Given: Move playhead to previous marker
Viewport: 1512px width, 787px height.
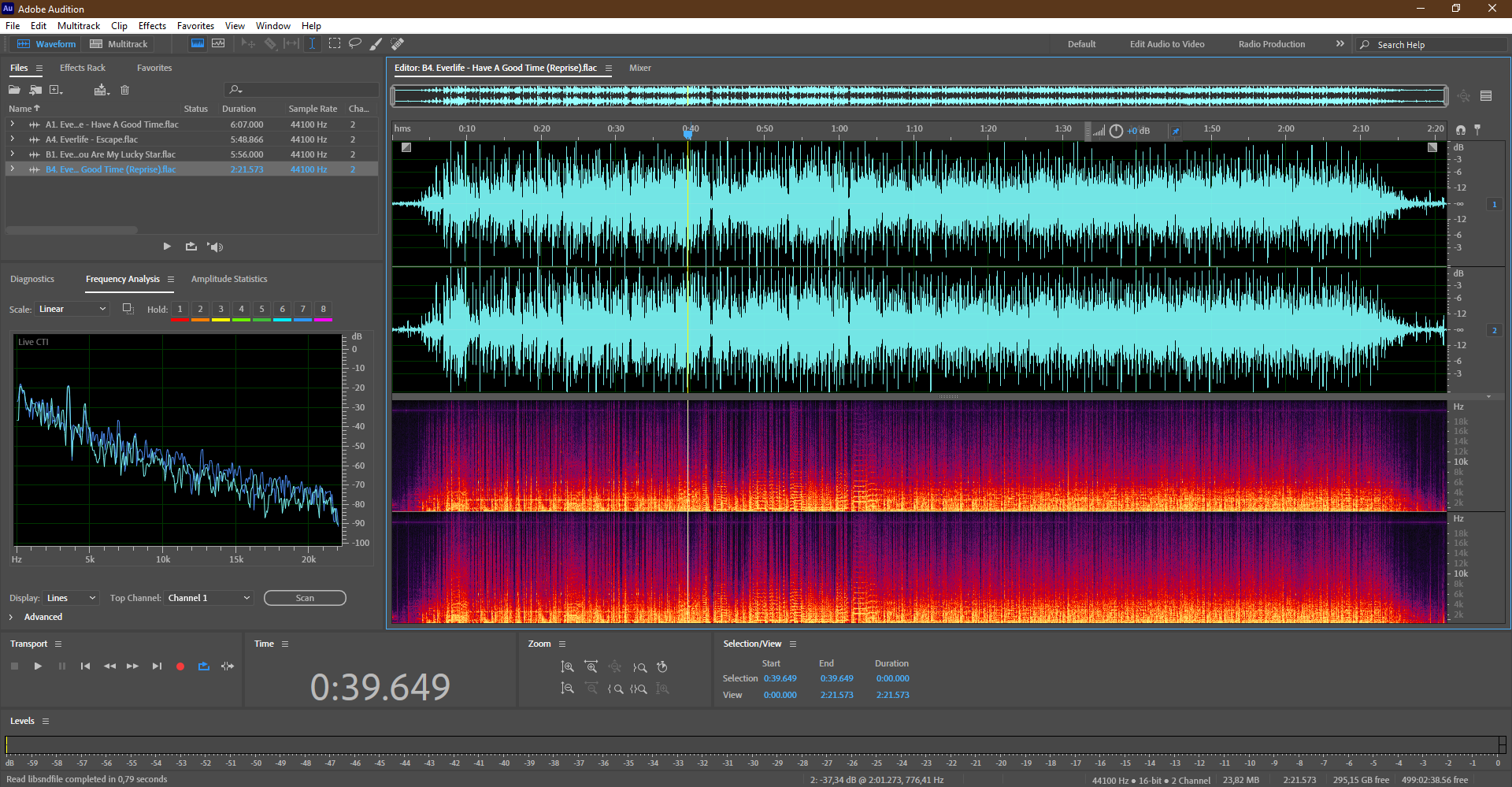Looking at the screenshot, I should (85, 666).
